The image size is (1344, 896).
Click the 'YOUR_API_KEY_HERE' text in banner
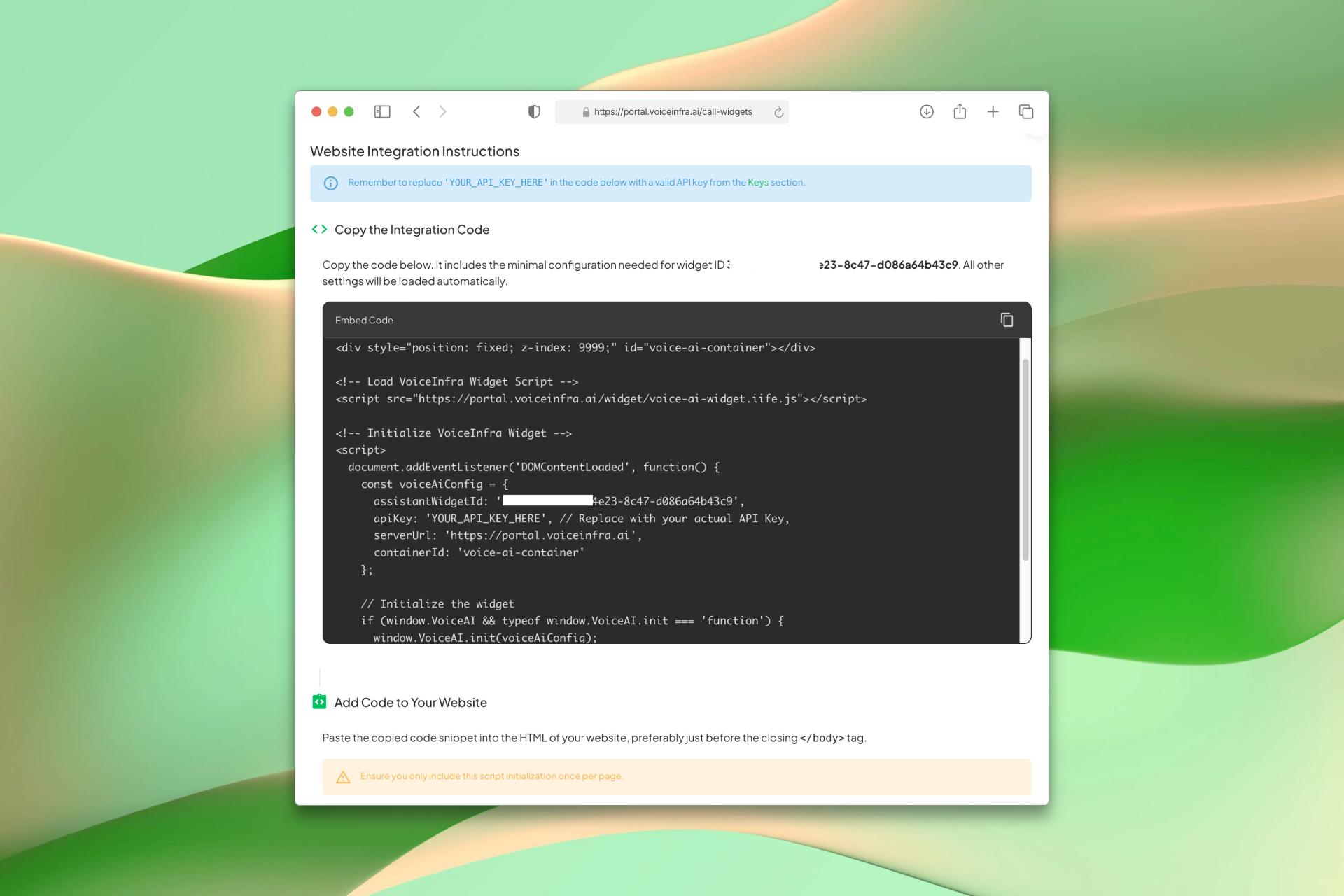[x=496, y=183]
